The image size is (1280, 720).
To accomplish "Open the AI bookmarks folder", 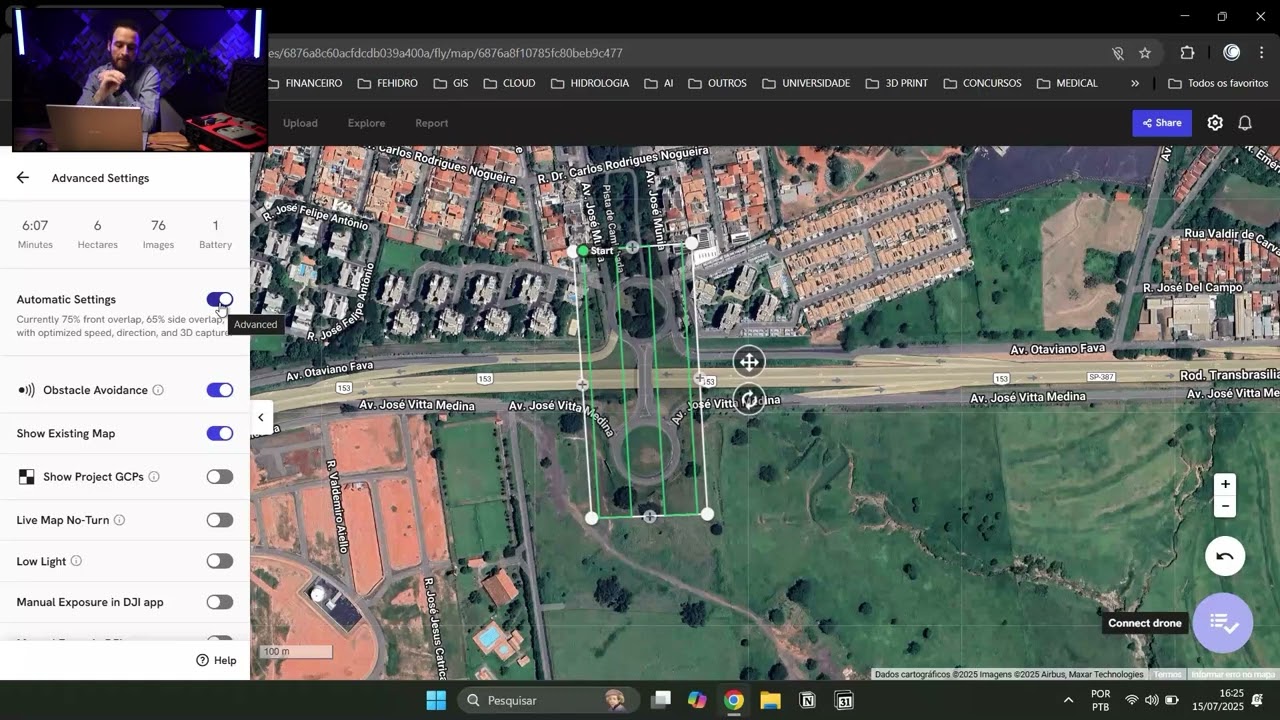I will pos(659,83).
